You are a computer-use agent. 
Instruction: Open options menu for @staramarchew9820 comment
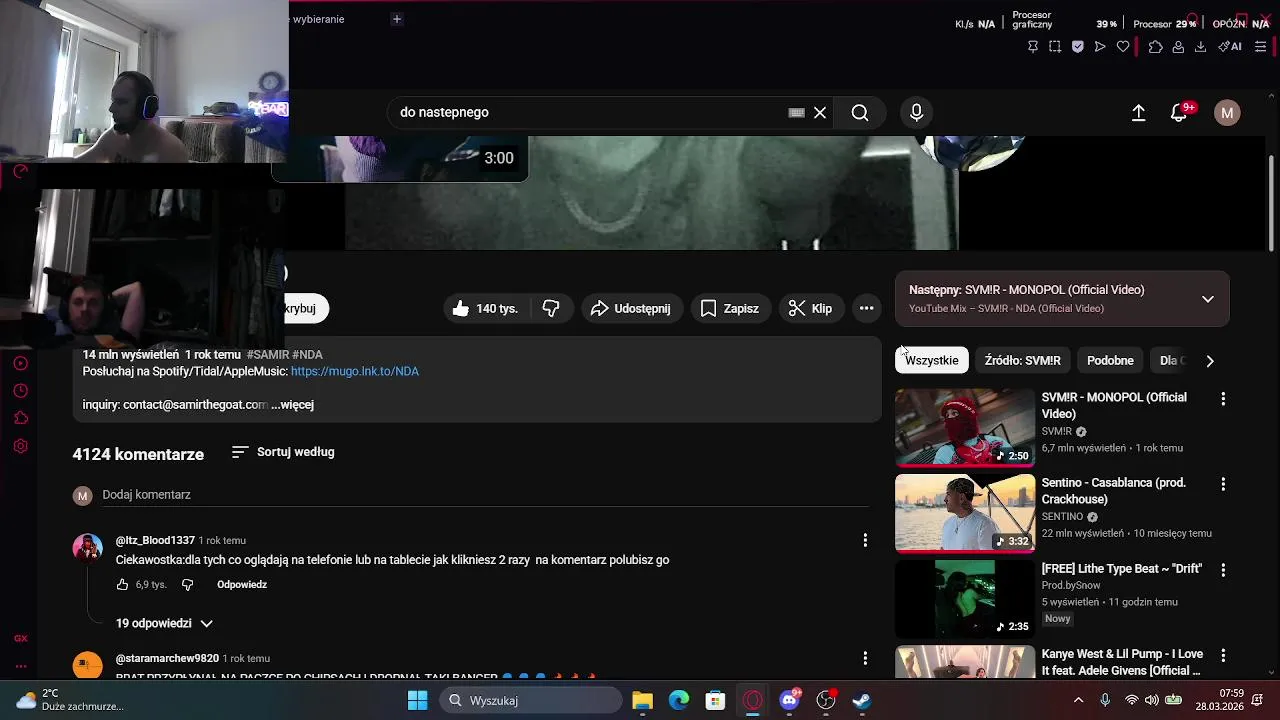pyautogui.click(x=865, y=658)
